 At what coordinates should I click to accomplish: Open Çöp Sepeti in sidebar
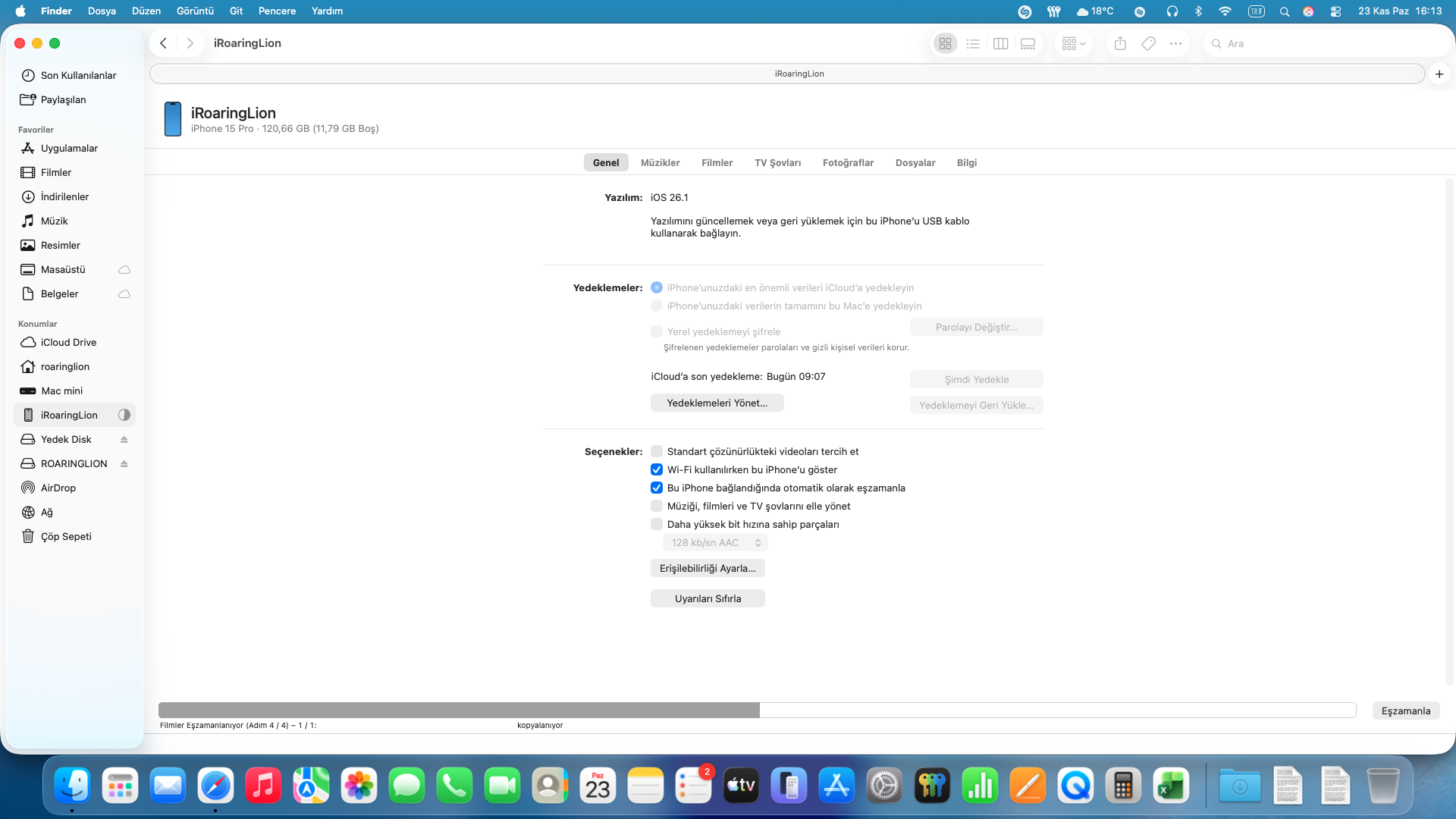point(74,536)
